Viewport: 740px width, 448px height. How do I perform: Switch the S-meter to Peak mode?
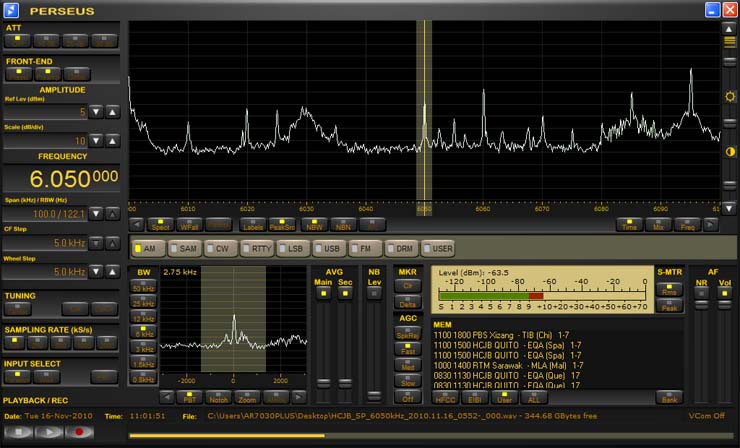669,306
